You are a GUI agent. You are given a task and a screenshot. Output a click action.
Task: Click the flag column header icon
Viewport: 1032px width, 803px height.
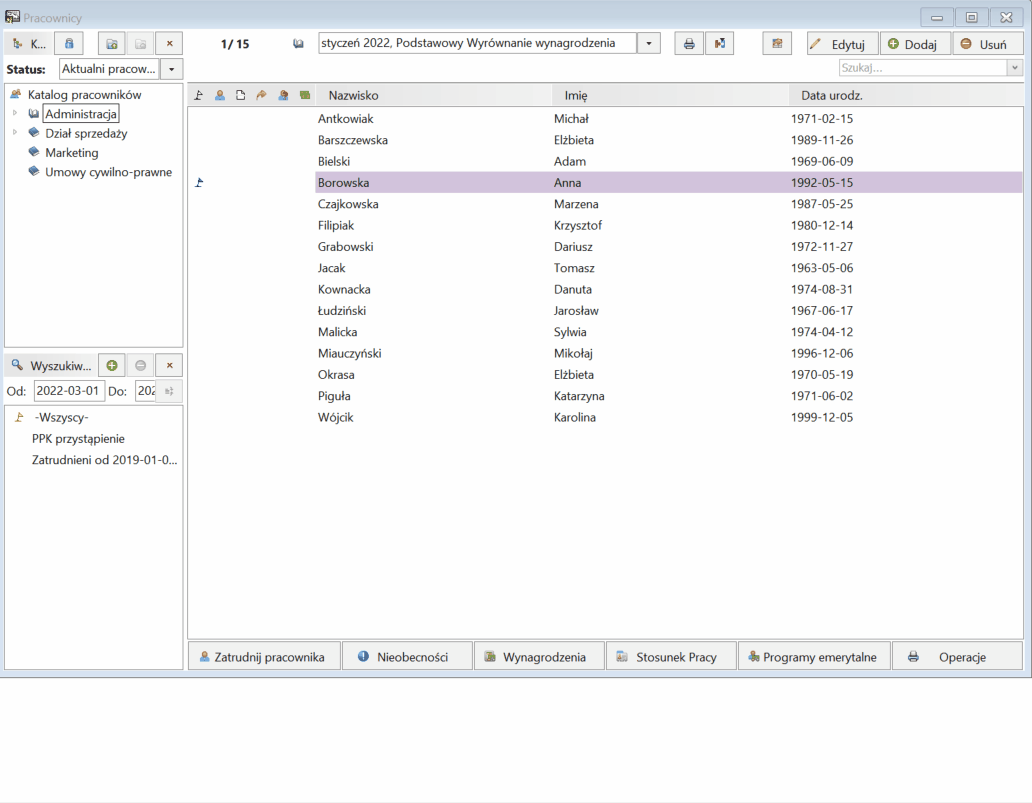click(199, 95)
